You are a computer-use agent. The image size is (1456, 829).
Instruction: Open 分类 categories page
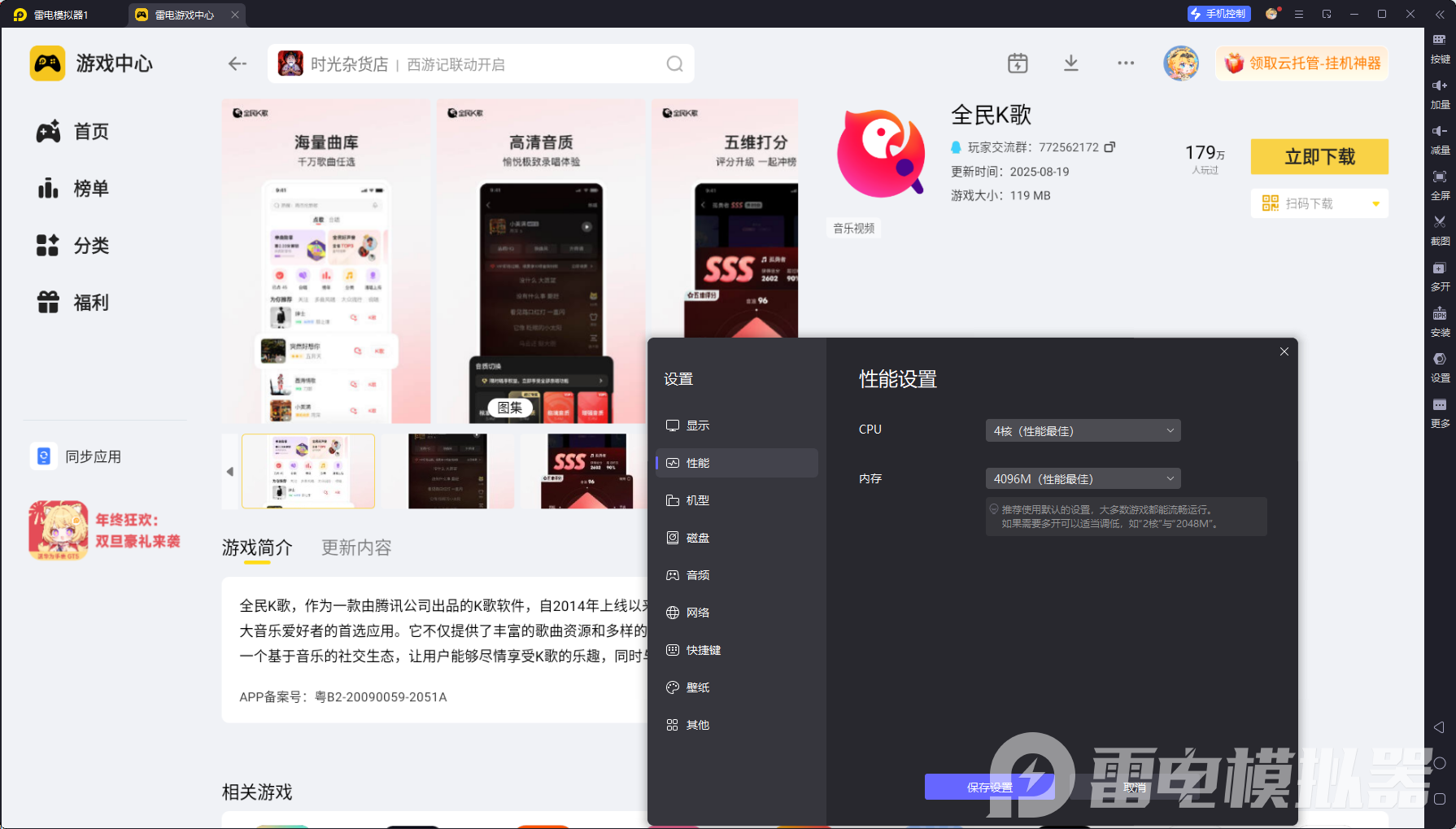tap(72, 246)
